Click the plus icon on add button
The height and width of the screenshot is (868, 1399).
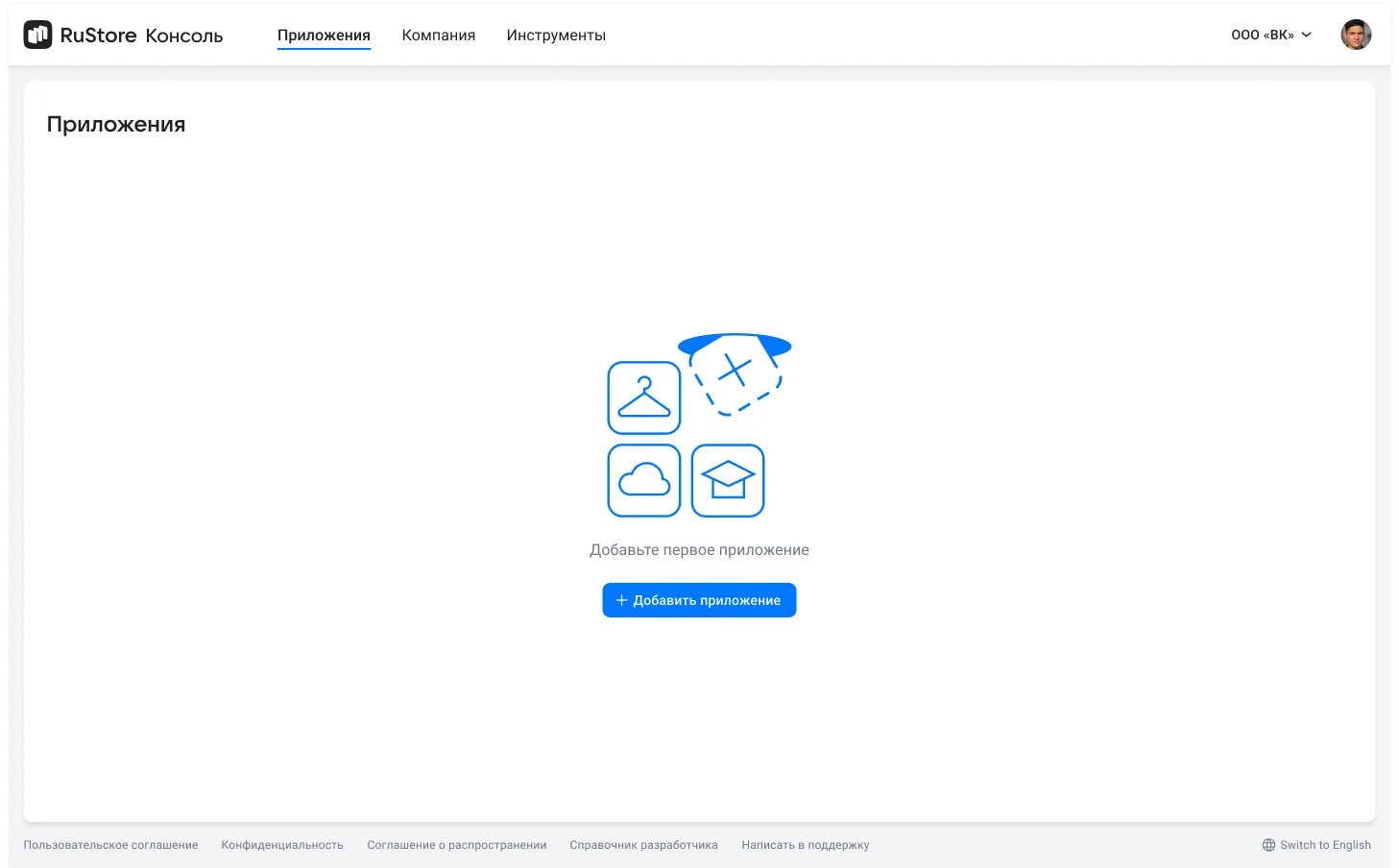[x=621, y=600]
